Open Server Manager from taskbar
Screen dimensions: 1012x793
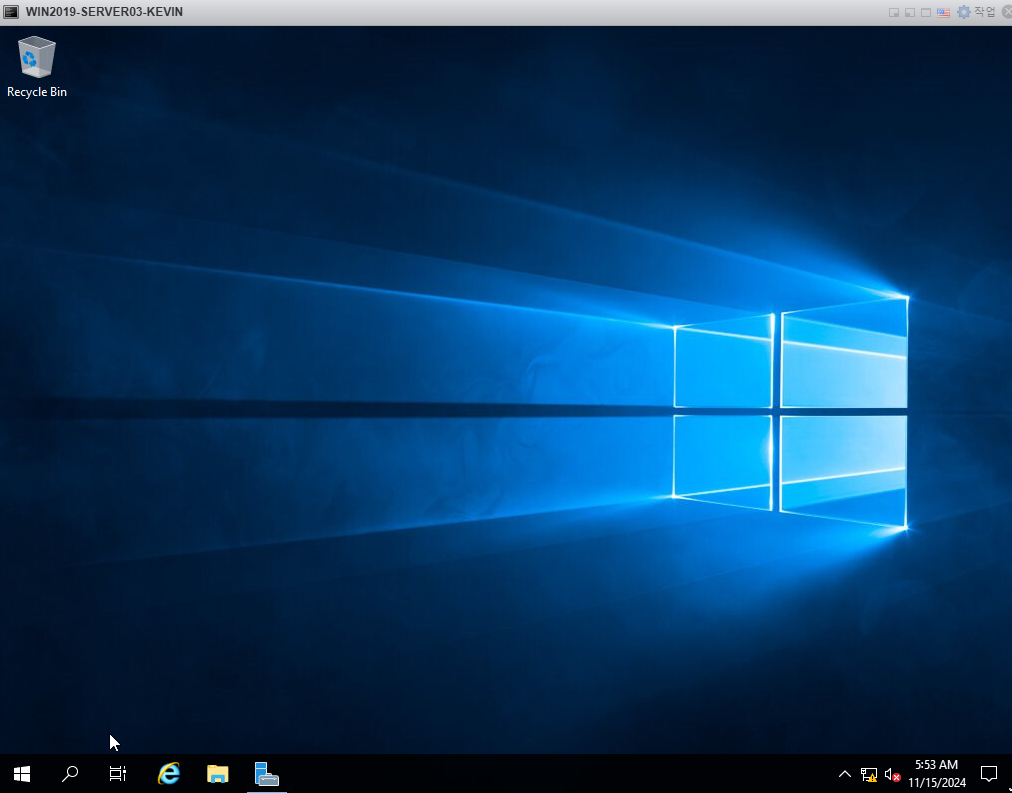[267, 774]
